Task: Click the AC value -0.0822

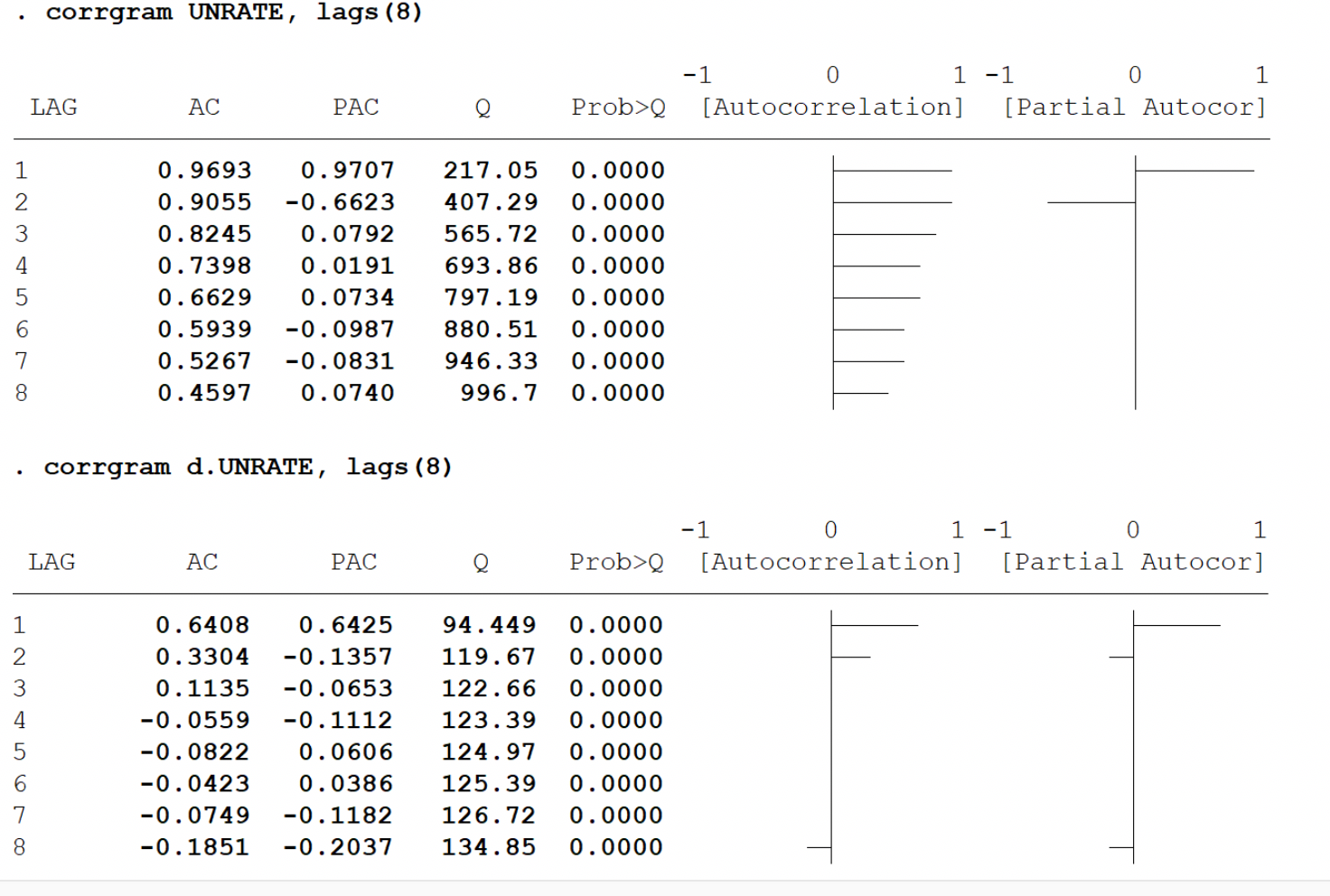Action: point(194,751)
